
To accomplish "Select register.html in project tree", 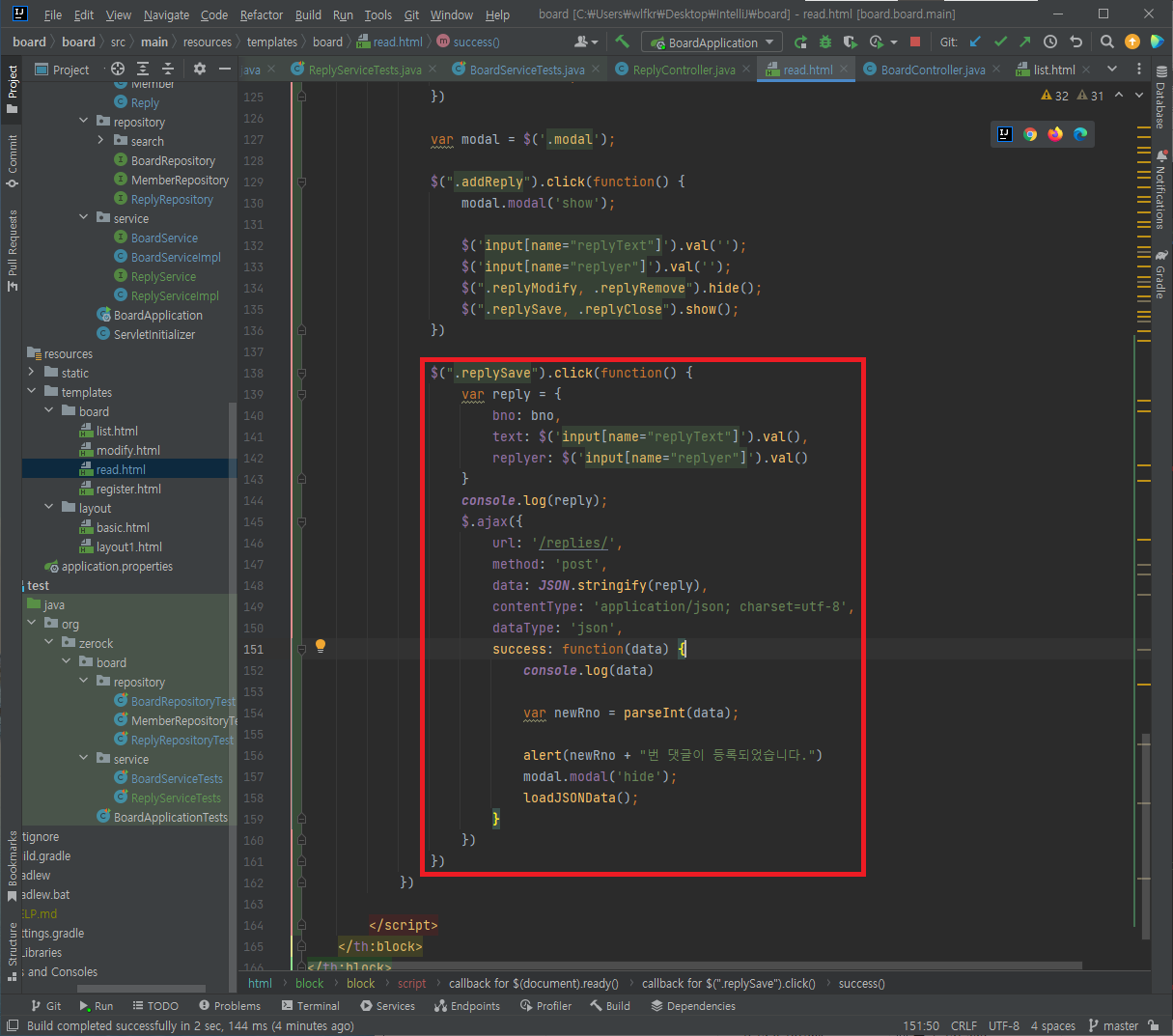I will [128, 489].
